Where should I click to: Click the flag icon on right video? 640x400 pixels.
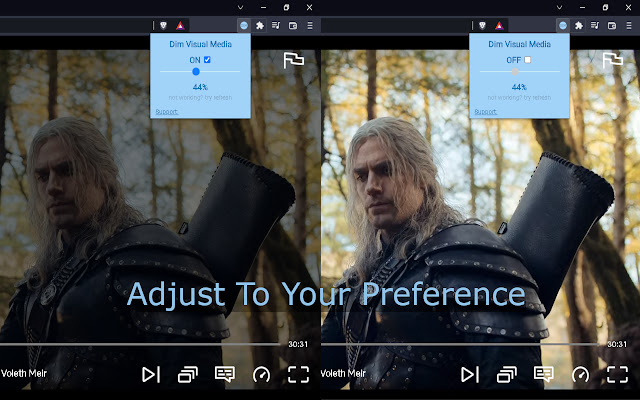point(613,60)
